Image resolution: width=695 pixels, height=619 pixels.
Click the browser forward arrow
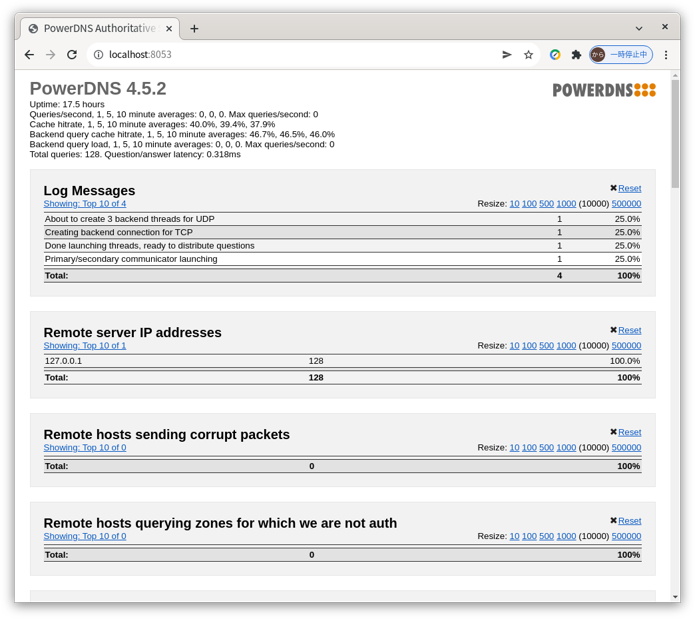pos(51,55)
